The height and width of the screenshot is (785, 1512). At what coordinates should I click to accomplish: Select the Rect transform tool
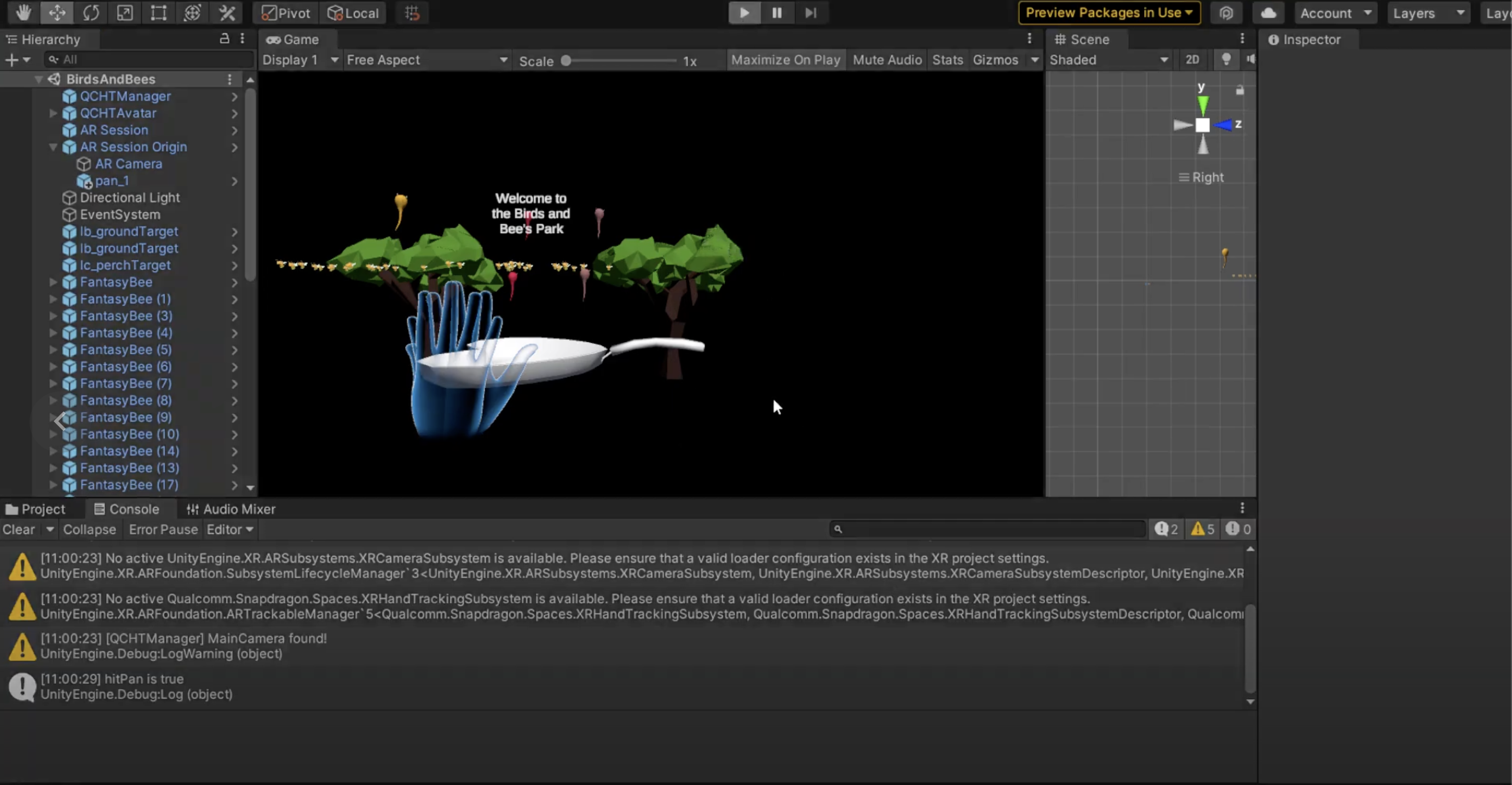pyautogui.click(x=158, y=13)
